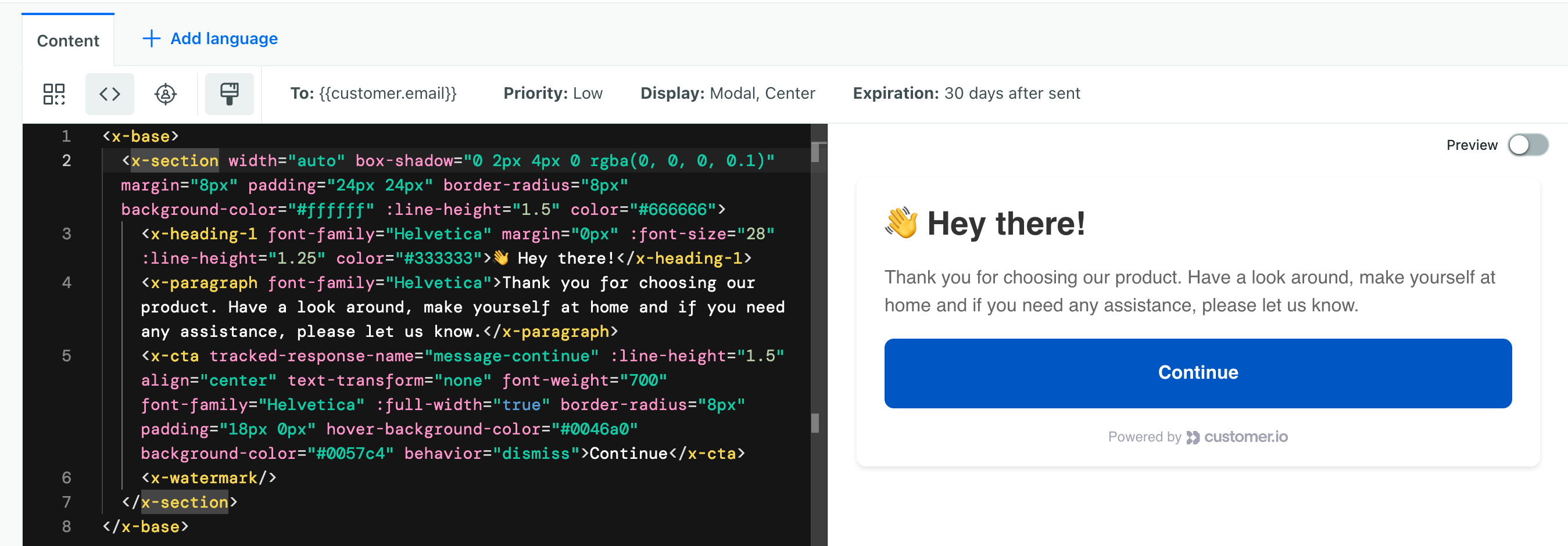Toggle the Preview switch on

point(1527,145)
